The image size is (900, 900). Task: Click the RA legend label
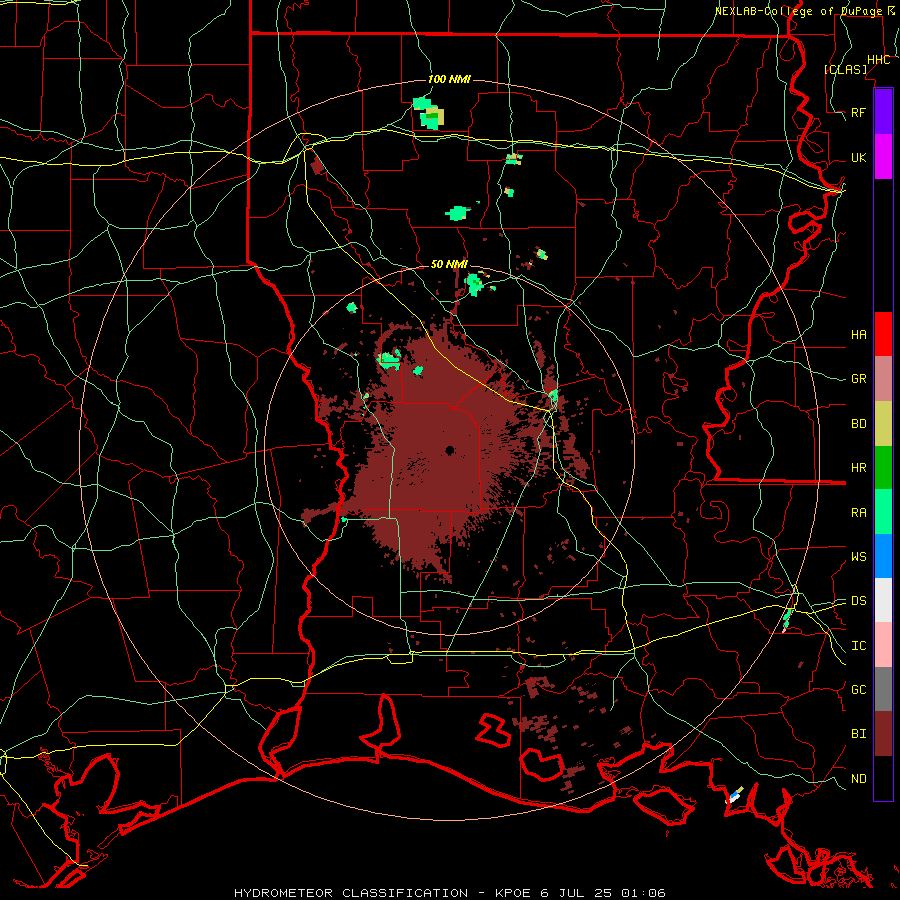click(x=858, y=512)
